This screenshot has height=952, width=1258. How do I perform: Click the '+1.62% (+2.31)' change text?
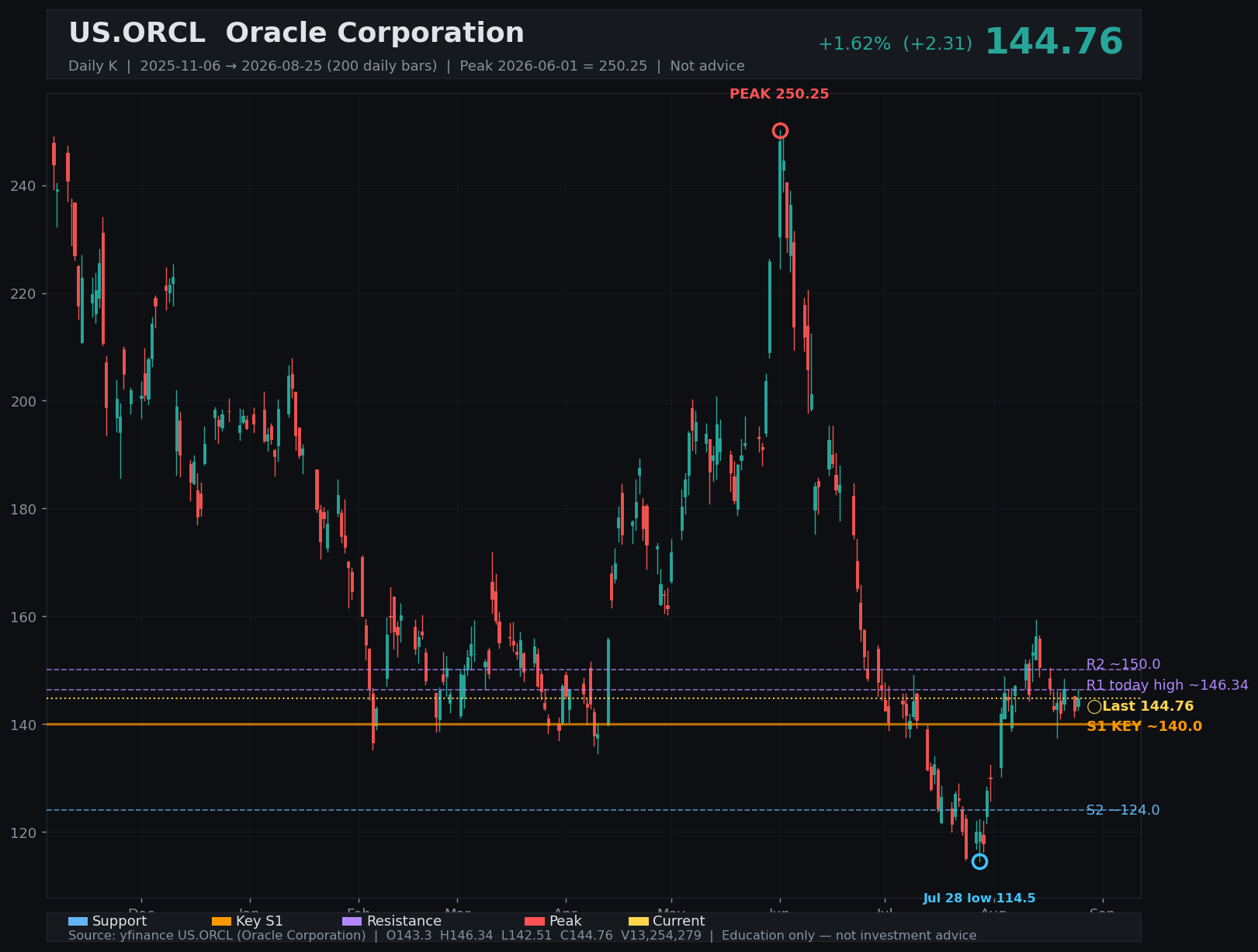coord(895,44)
